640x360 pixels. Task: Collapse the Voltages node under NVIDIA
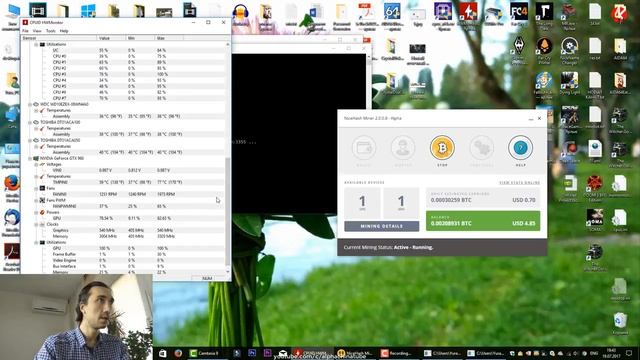pos(36,164)
